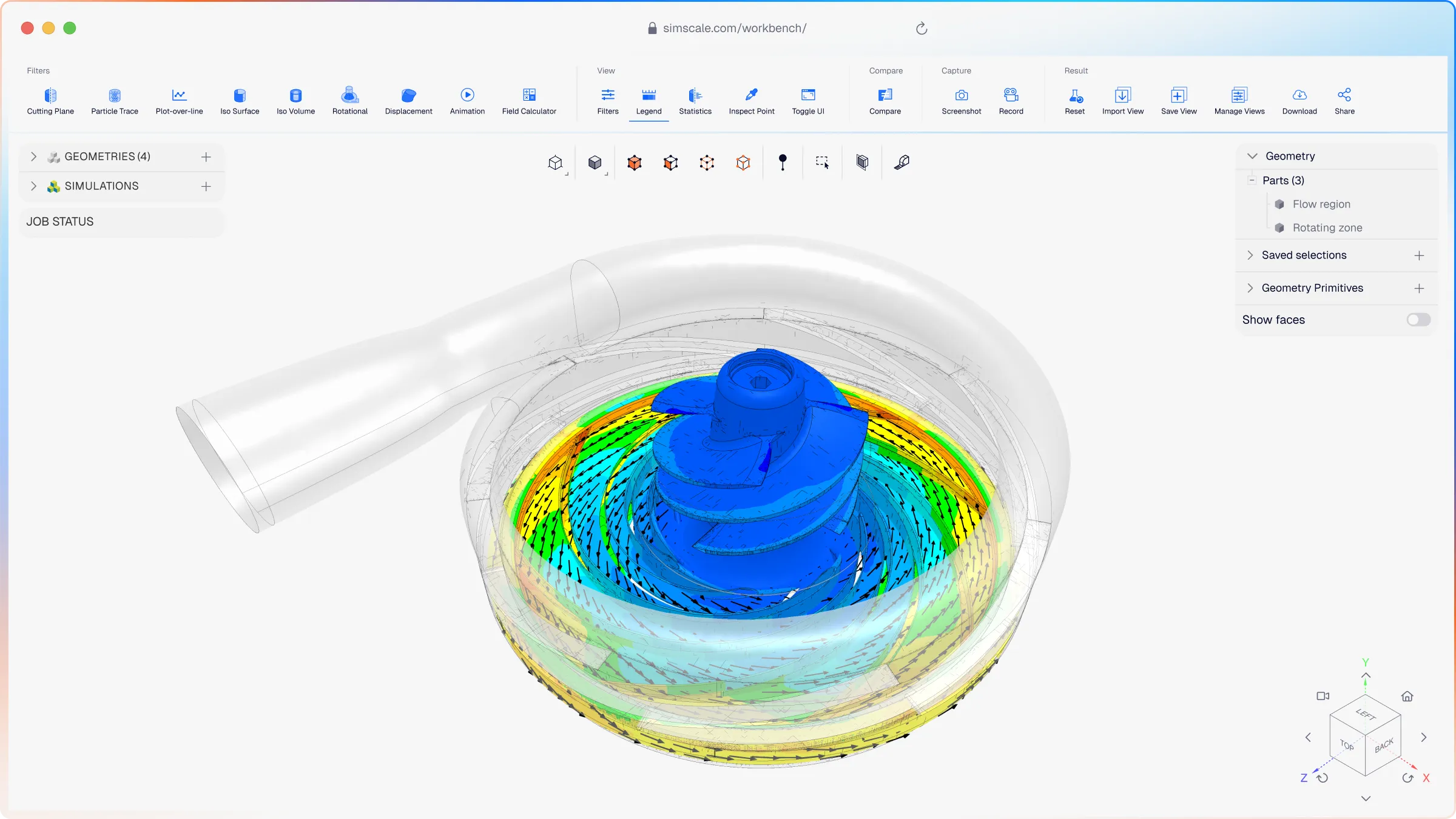Select the Rotating zone part
Viewport: 1456px width, 819px height.
click(x=1327, y=228)
